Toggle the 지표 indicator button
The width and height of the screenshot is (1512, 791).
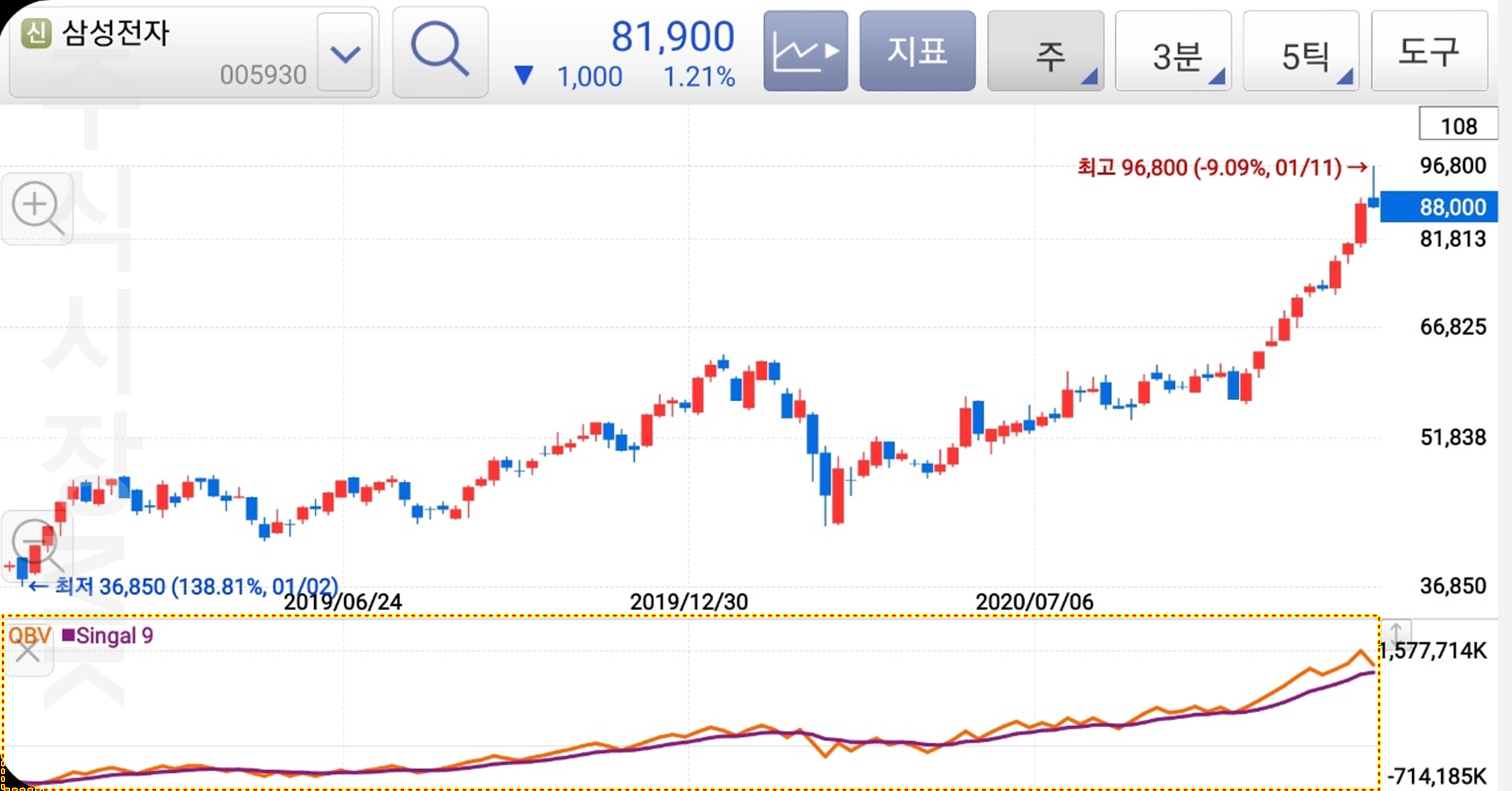coord(917,52)
